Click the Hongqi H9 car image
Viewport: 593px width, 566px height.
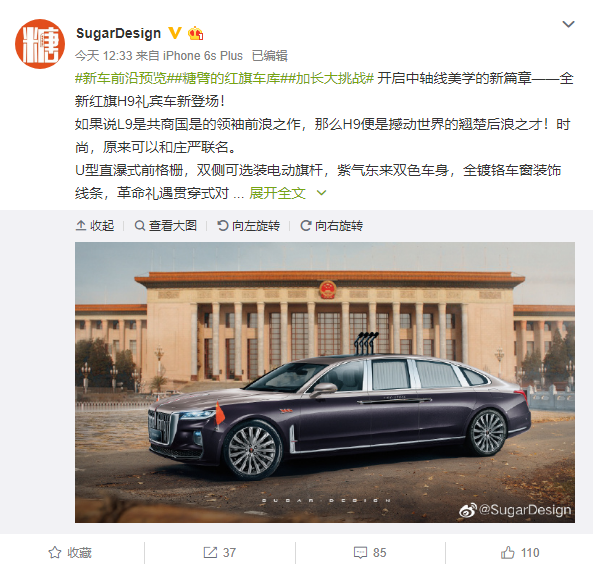tap(325, 382)
